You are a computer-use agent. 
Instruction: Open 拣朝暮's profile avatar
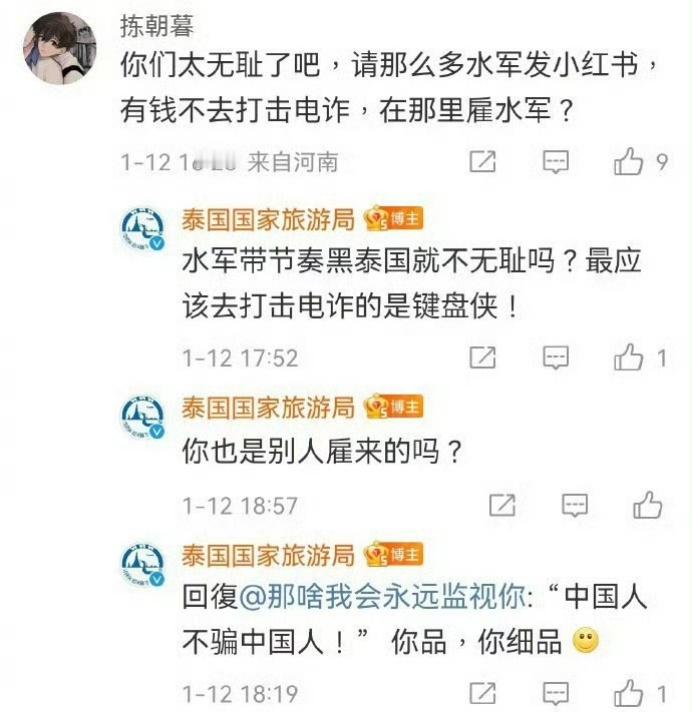[x=59, y=48]
